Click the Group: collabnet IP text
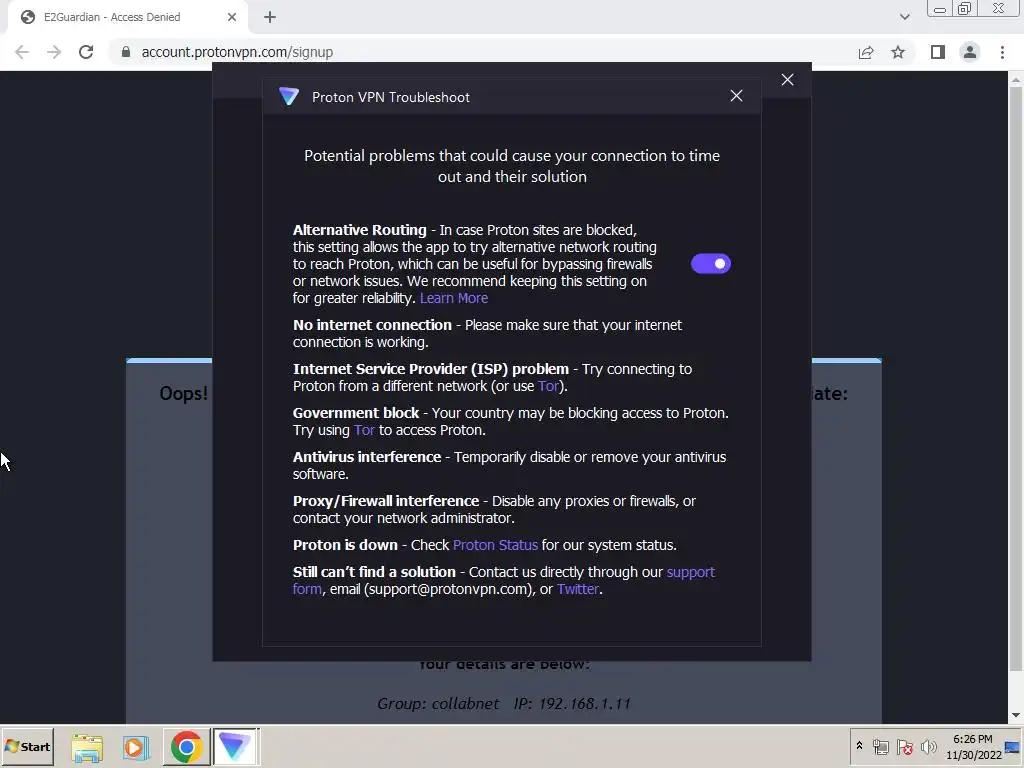This screenshot has width=1024, height=768. point(504,703)
